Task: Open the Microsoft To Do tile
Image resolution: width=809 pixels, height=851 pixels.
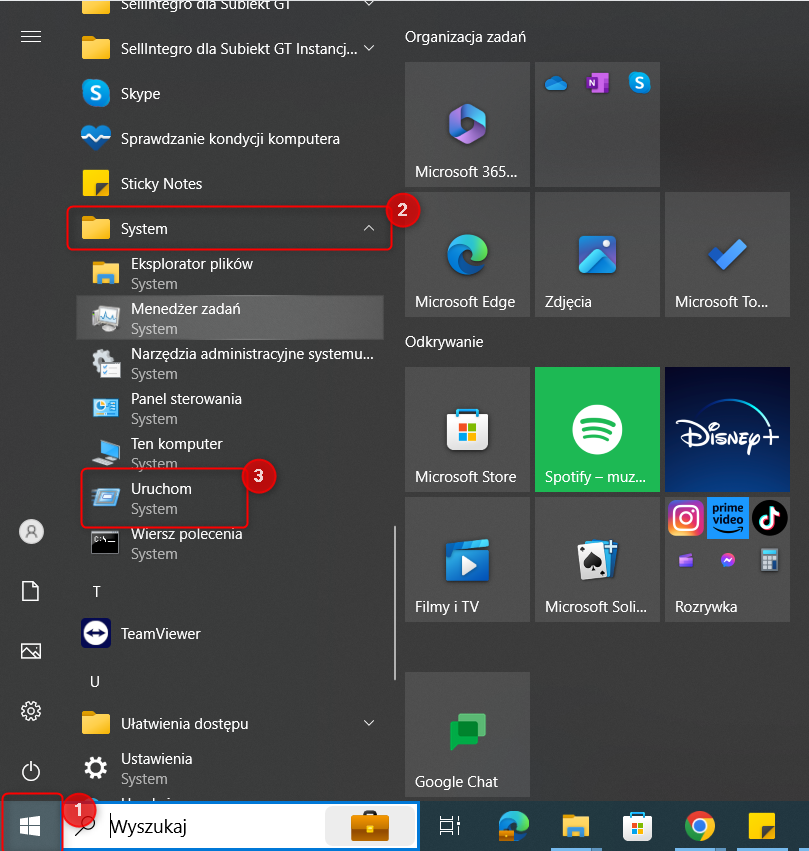Action: click(728, 255)
